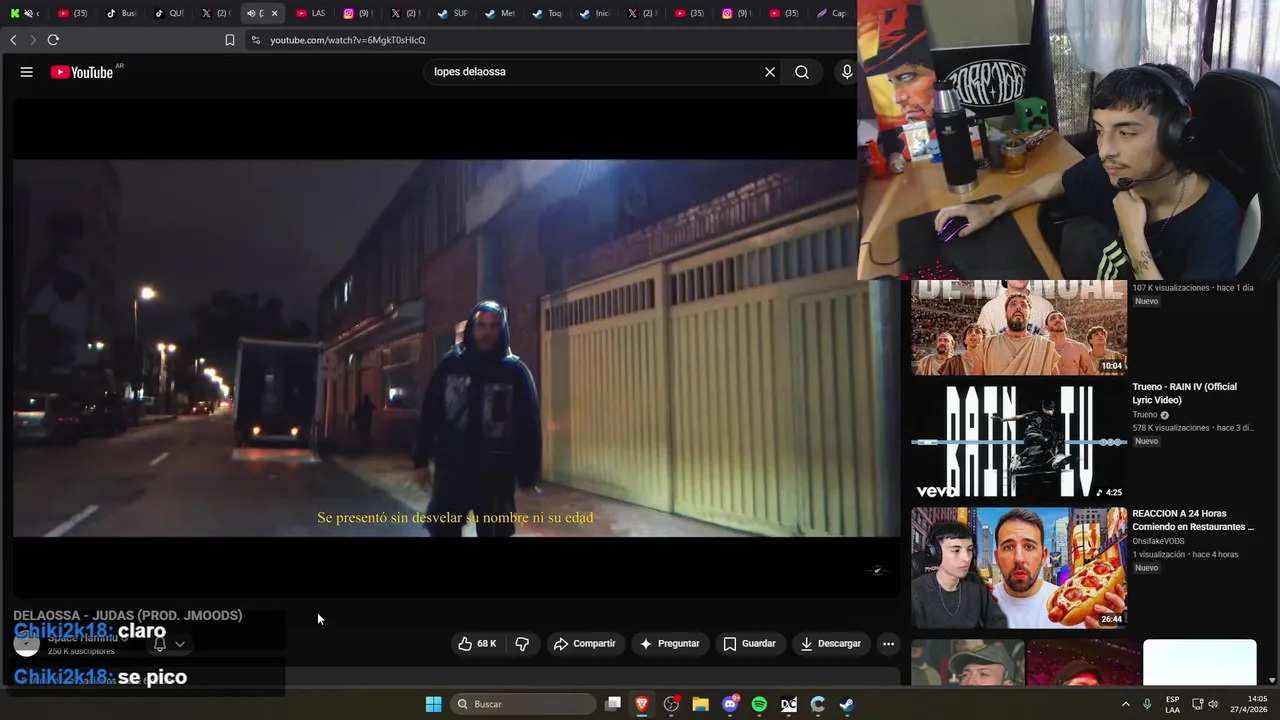Open the tray microphone indicator
The height and width of the screenshot is (720, 1280).
tap(1147, 704)
